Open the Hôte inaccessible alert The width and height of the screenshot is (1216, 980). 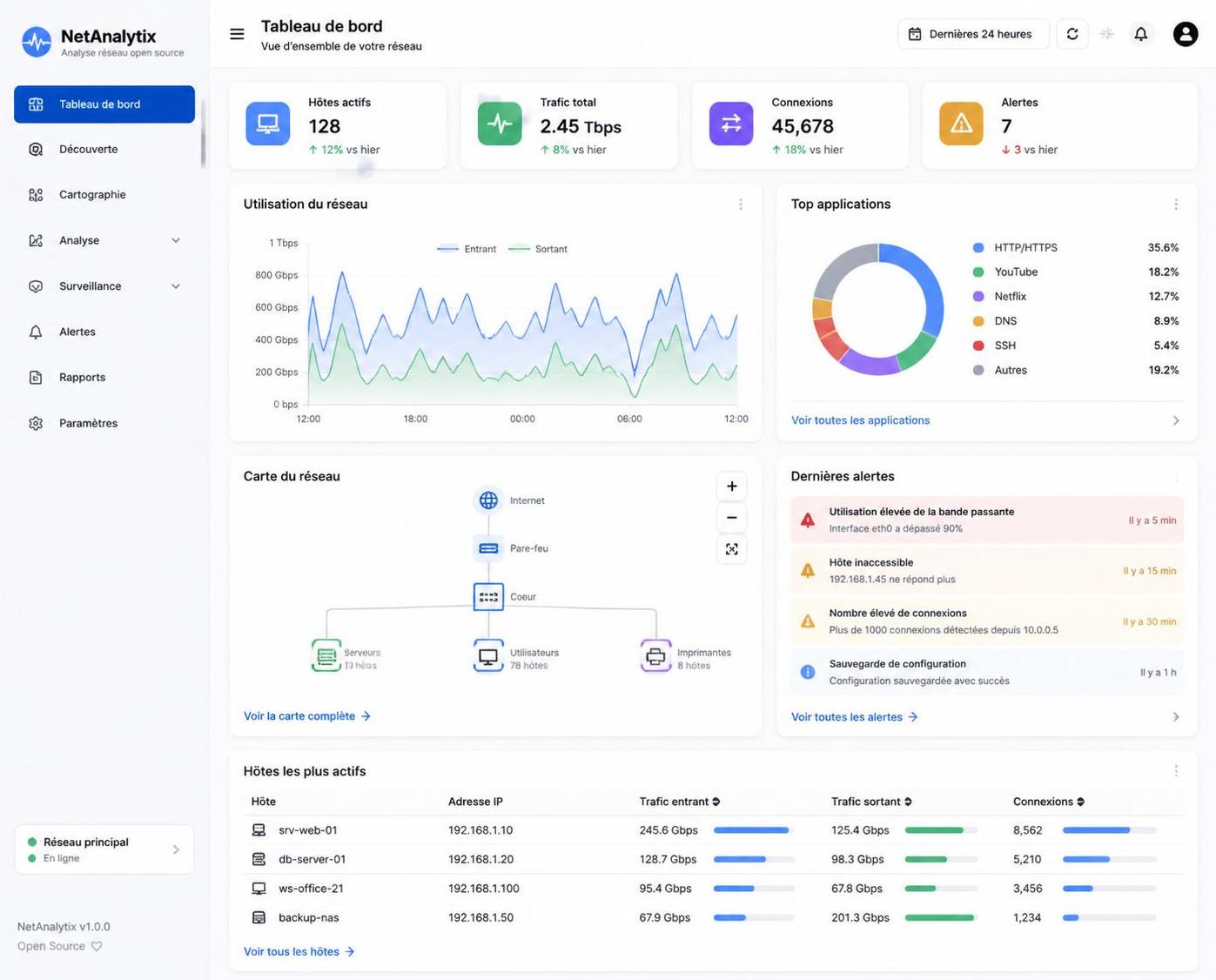pyautogui.click(x=987, y=571)
